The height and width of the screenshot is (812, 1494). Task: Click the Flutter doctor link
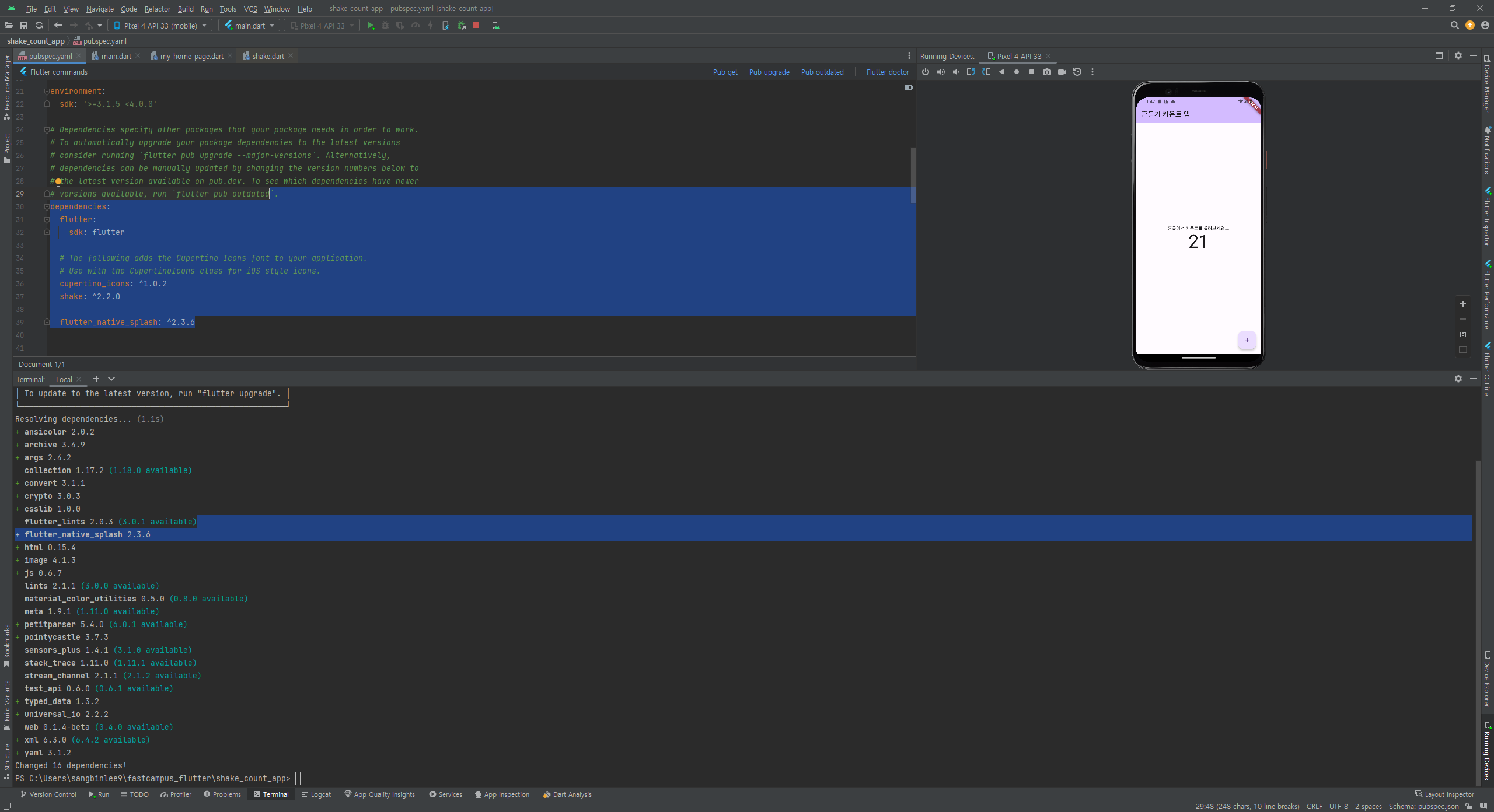[x=887, y=72]
